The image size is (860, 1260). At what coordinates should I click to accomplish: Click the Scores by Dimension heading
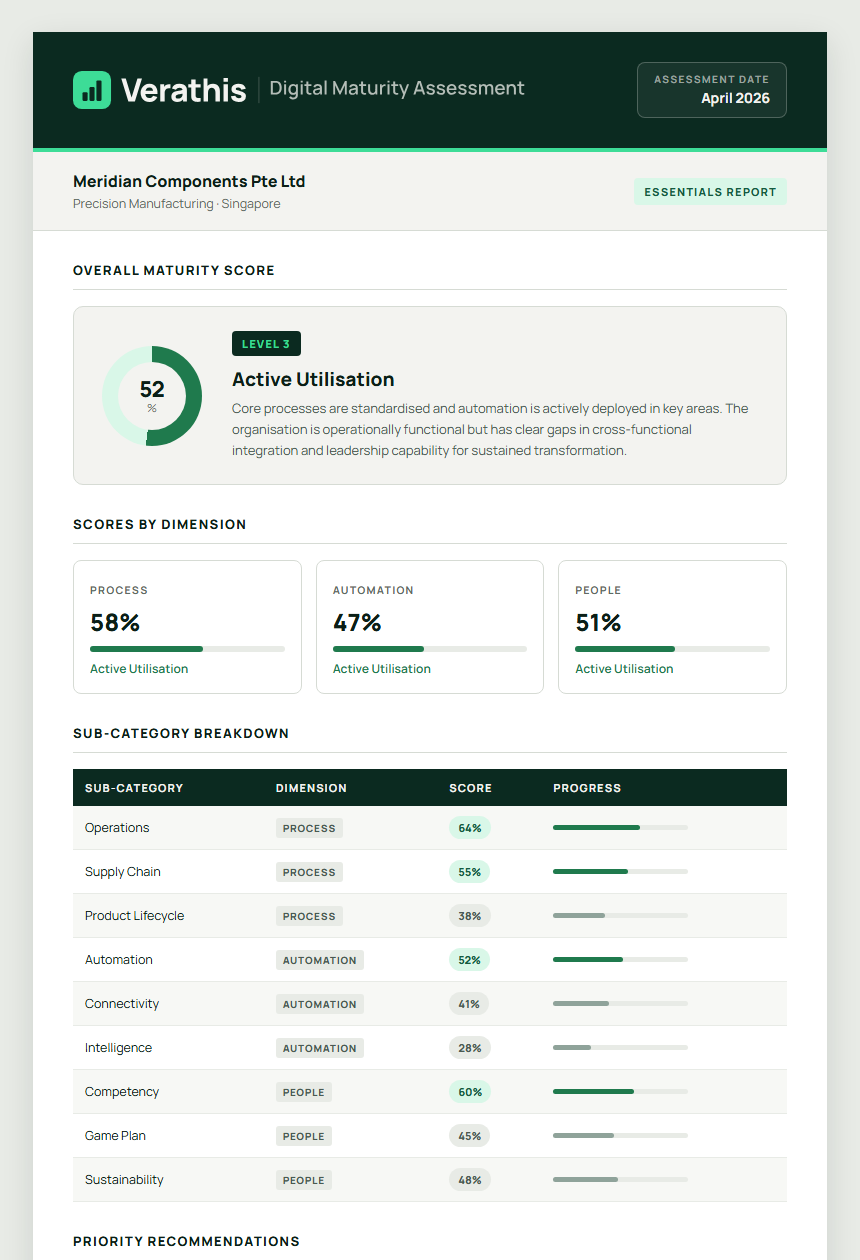point(160,524)
